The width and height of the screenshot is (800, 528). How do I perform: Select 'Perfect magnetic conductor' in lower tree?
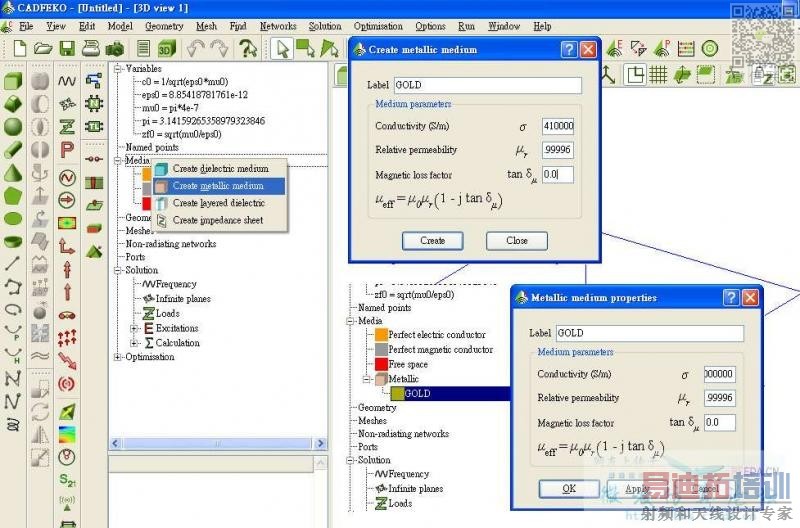(441, 349)
